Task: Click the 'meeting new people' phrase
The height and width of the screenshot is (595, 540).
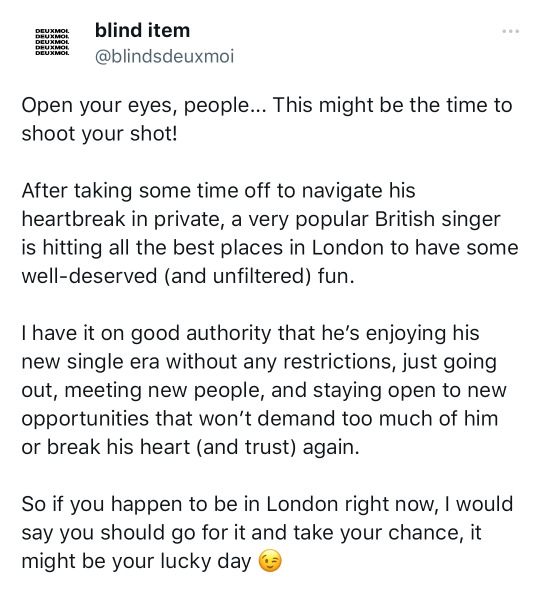Action: [164, 390]
